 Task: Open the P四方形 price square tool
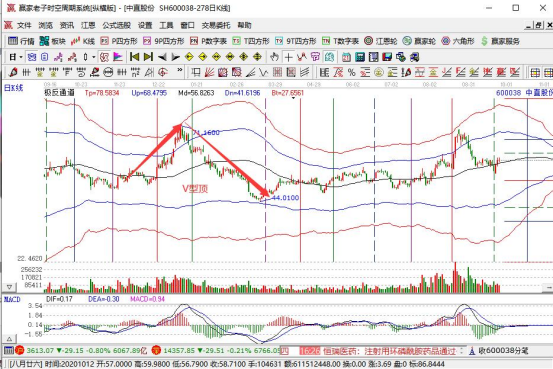[x=119, y=41]
